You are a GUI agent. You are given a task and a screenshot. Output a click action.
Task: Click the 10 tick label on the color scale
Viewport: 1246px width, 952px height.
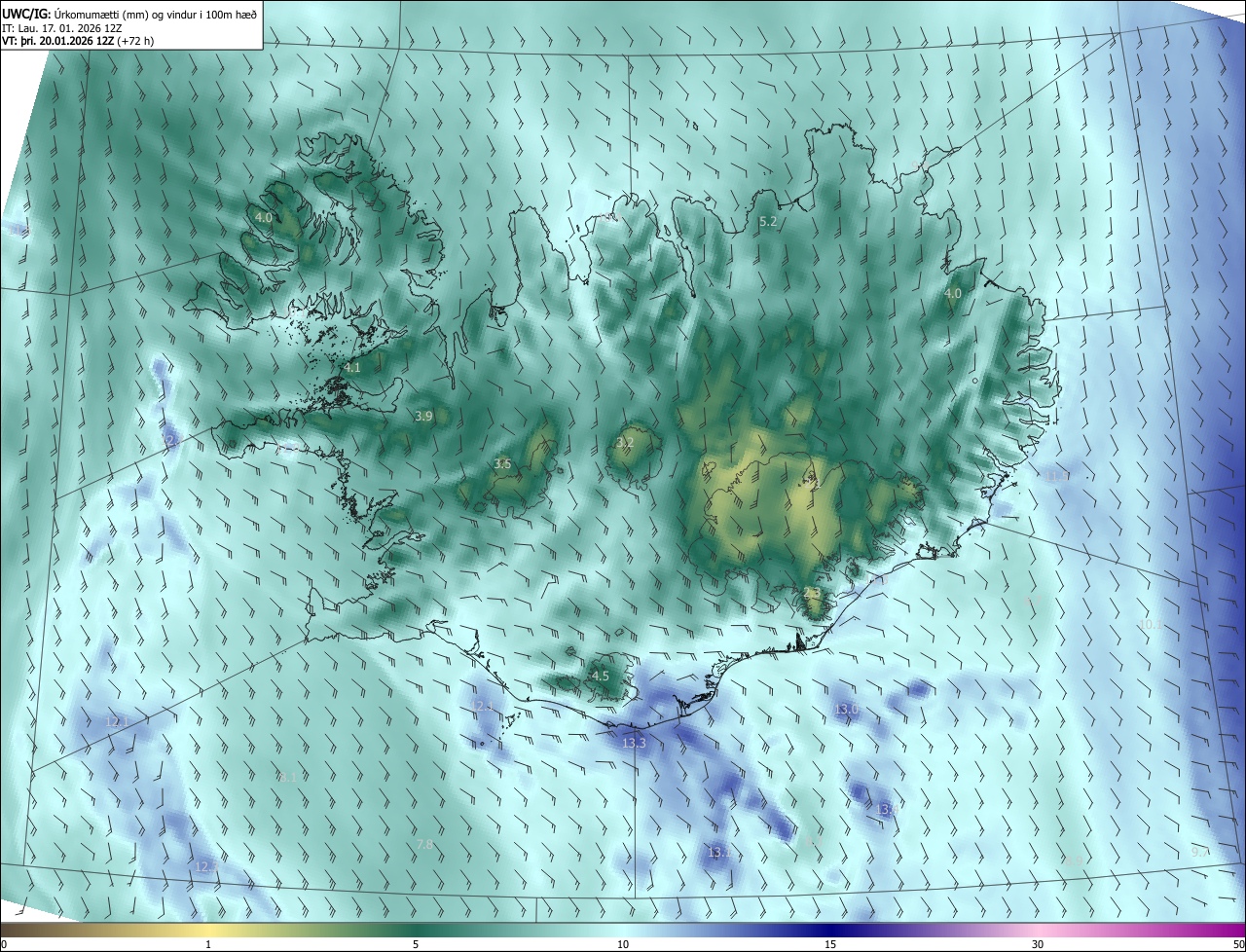[x=623, y=944]
